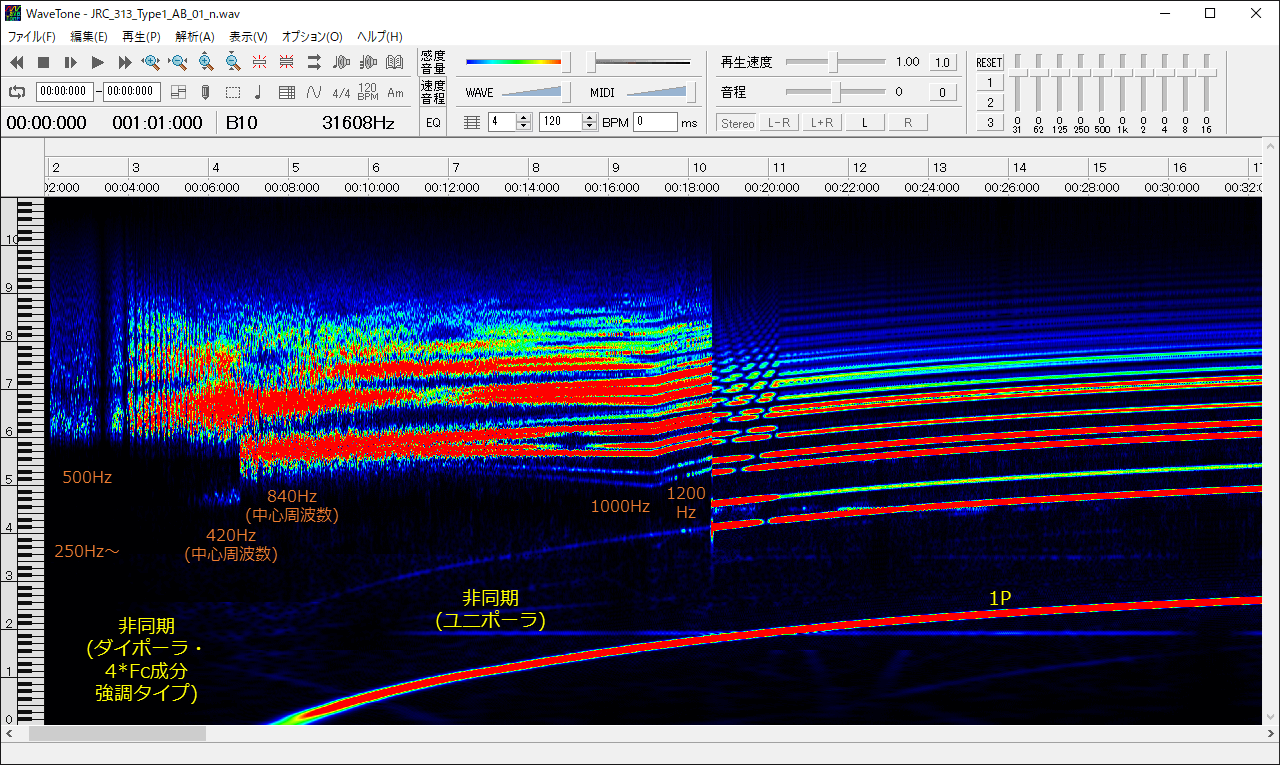This screenshot has height=765, width=1280.
Task: Click the ms offset input field
Action: pyautogui.click(x=655, y=122)
